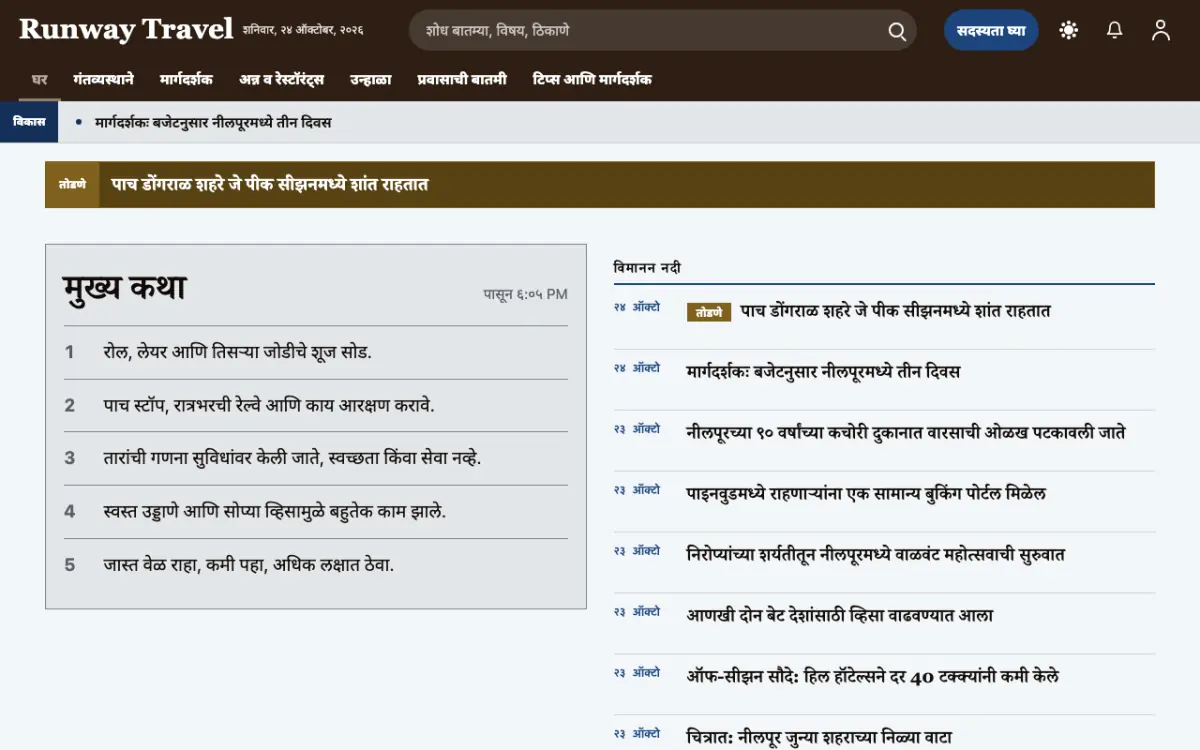
Task: Click the तोडणे tag in the banner
Action: click(72, 184)
